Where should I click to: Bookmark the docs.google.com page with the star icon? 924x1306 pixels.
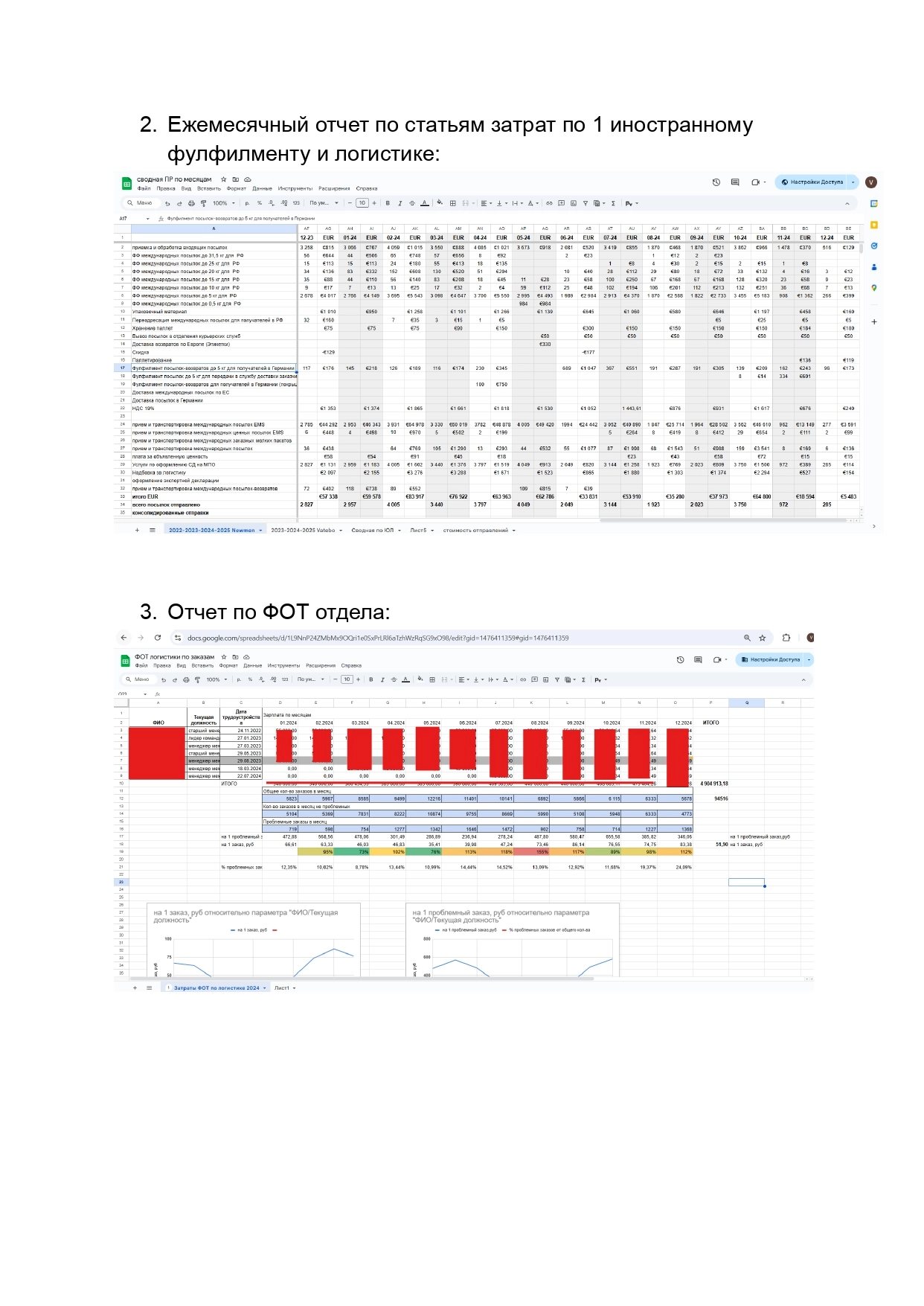click(x=762, y=638)
